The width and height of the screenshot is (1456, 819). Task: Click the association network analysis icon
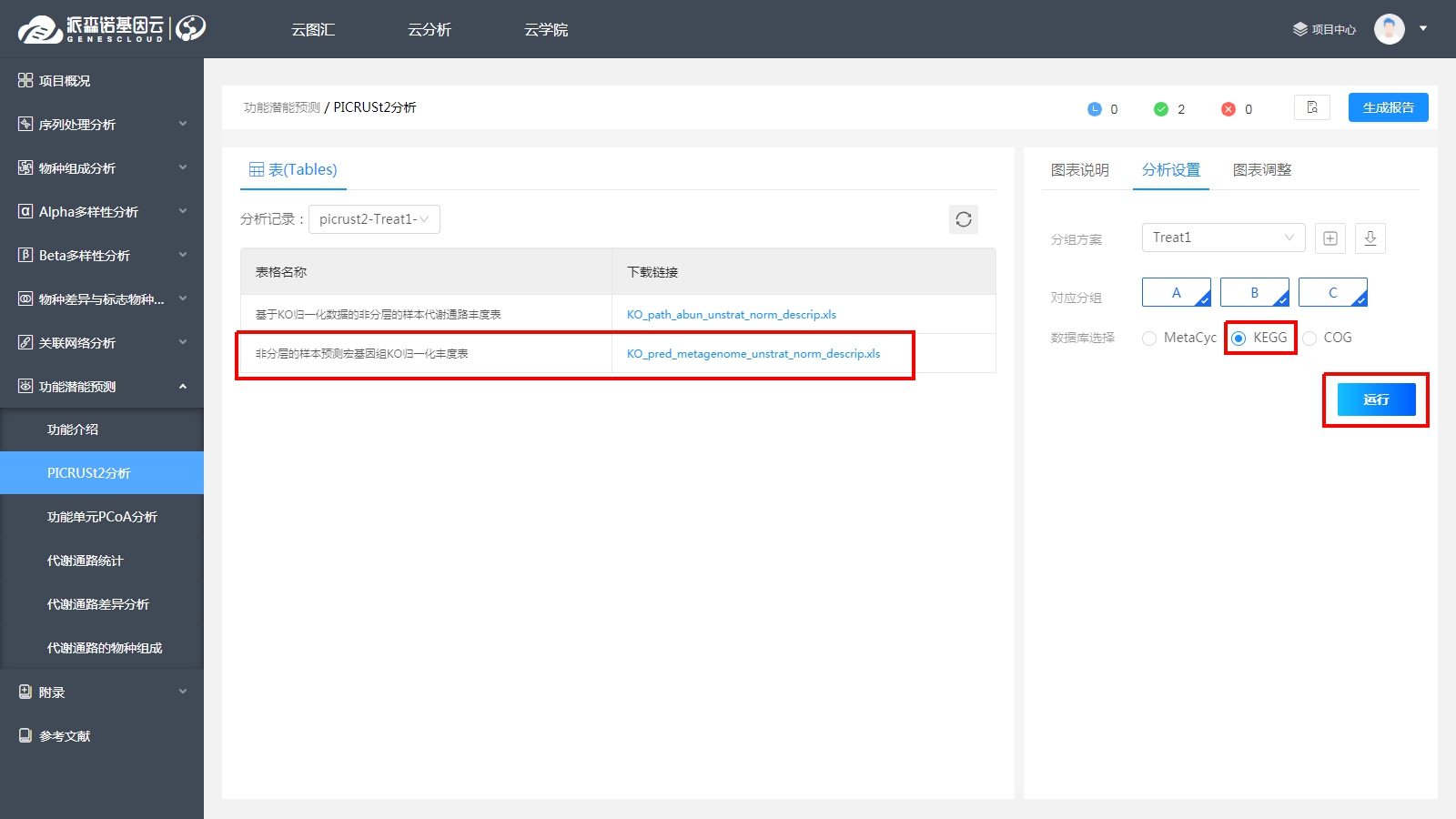point(25,342)
